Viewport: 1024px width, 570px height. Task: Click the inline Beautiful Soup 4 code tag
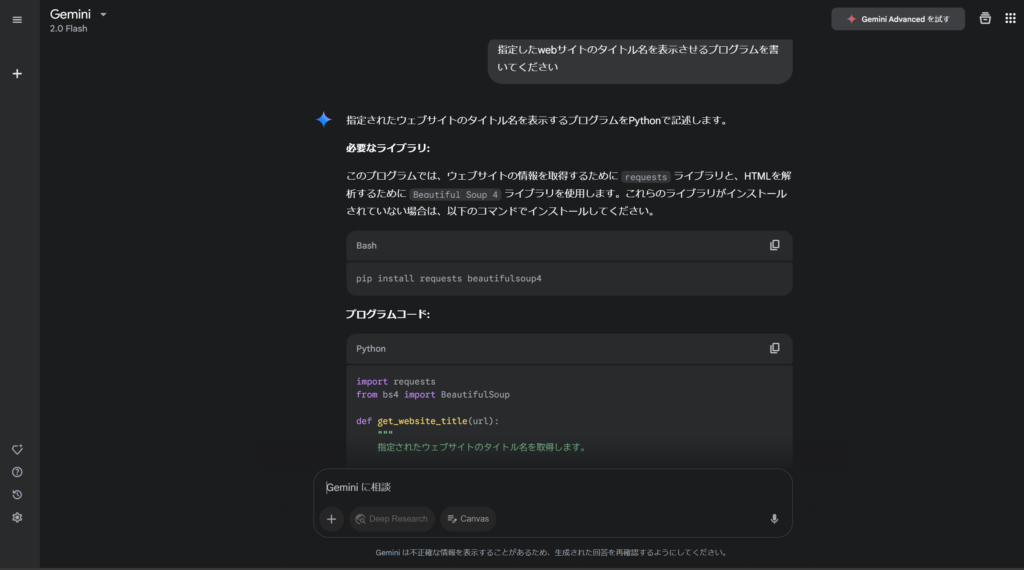pyautogui.click(x=455, y=195)
